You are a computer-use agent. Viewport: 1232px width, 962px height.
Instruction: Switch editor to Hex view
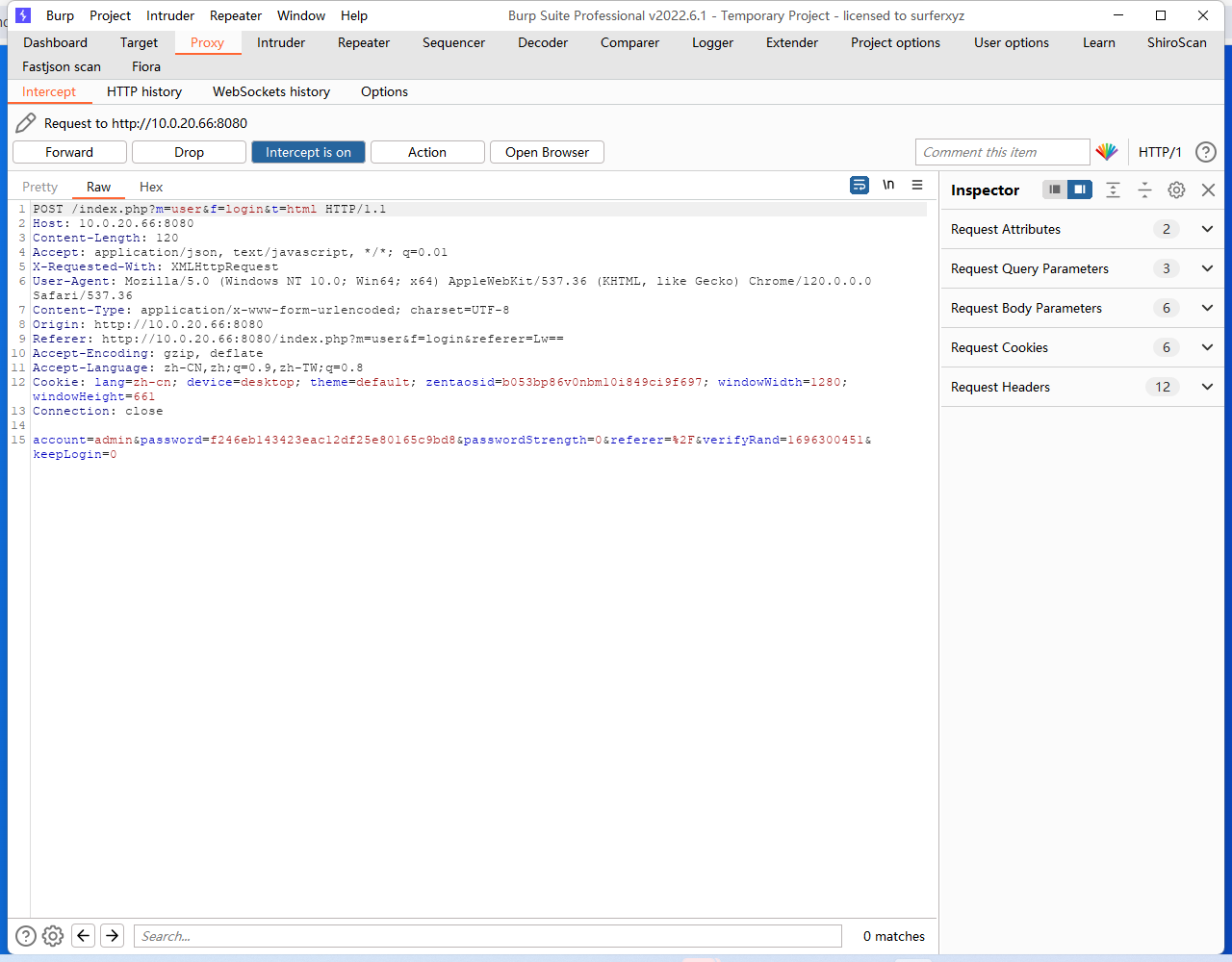(x=151, y=187)
